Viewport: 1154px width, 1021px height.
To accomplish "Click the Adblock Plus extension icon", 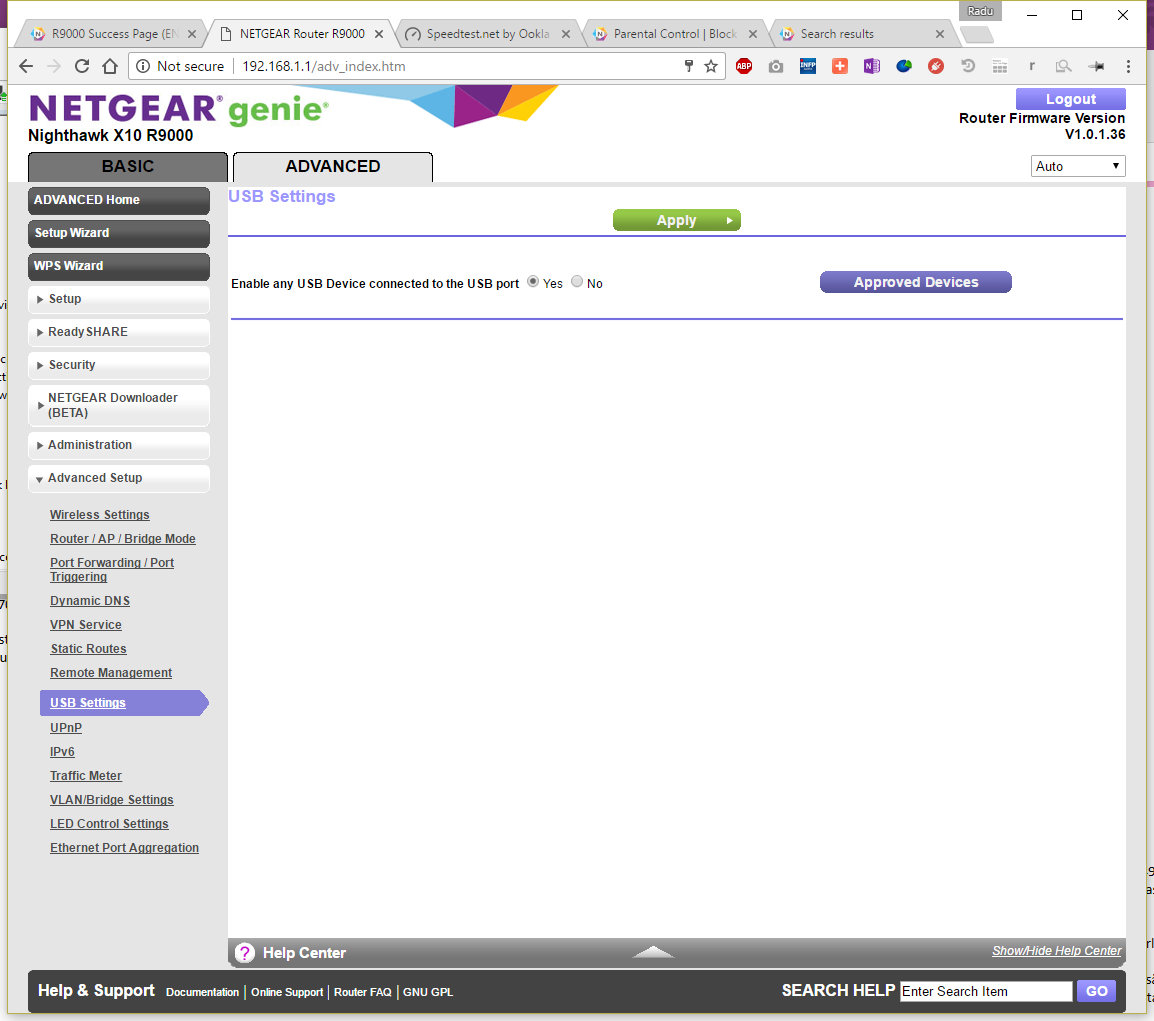I will point(743,66).
